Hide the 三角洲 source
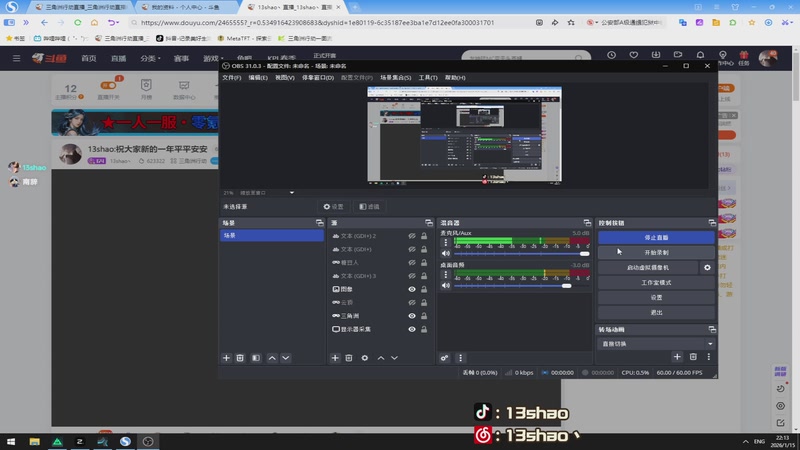This screenshot has width=800, height=450. click(x=412, y=316)
